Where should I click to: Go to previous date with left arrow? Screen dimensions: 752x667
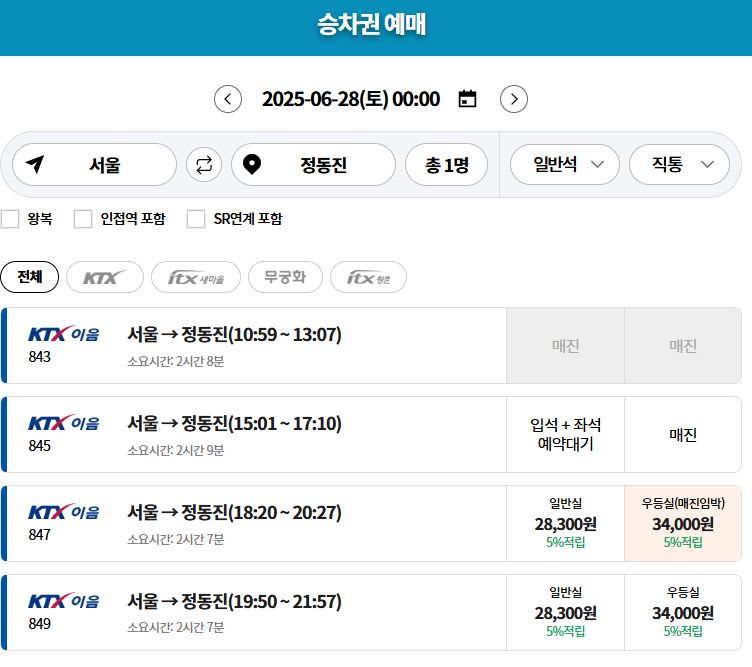[x=228, y=99]
